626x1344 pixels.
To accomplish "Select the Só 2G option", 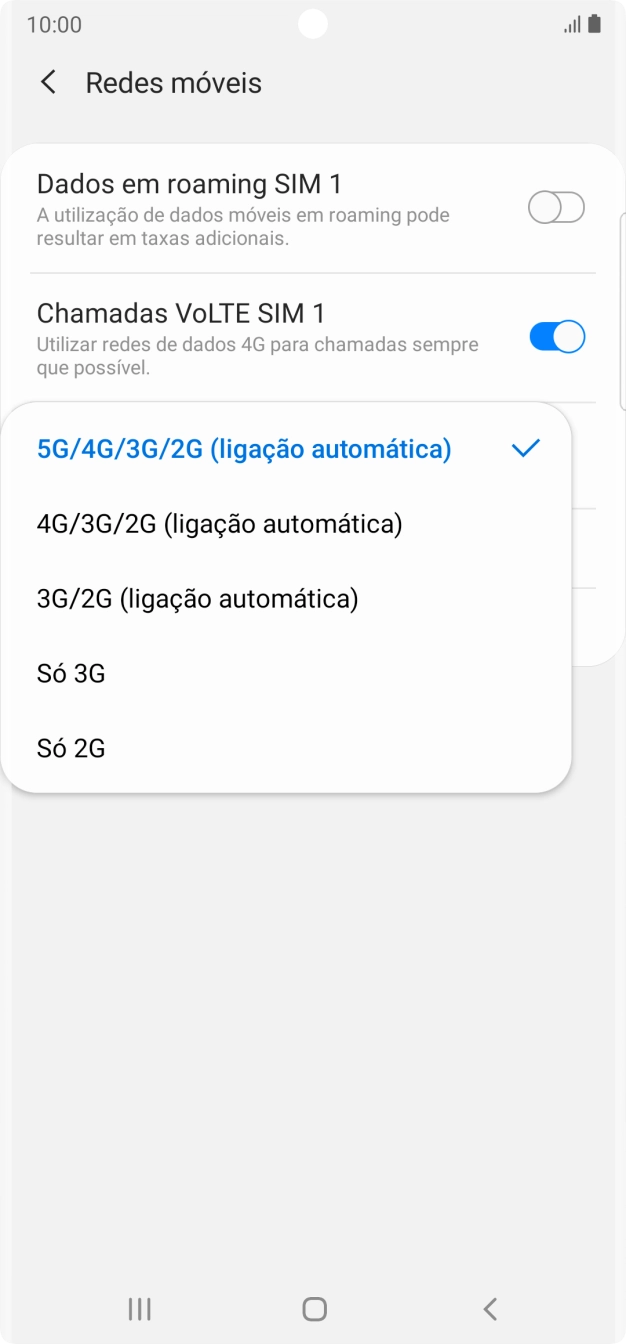I will (71, 748).
